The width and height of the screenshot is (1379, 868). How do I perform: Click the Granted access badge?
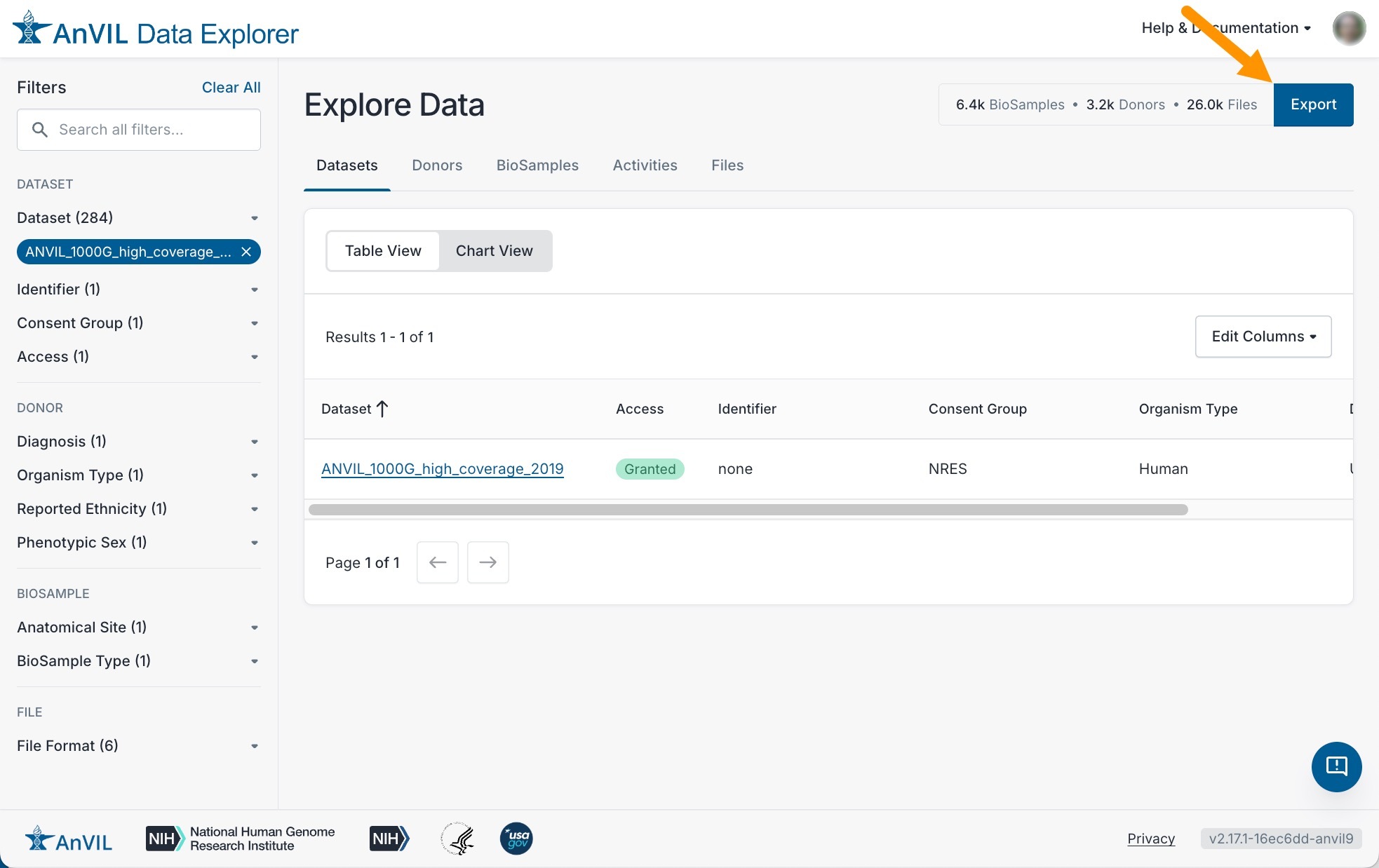point(650,469)
